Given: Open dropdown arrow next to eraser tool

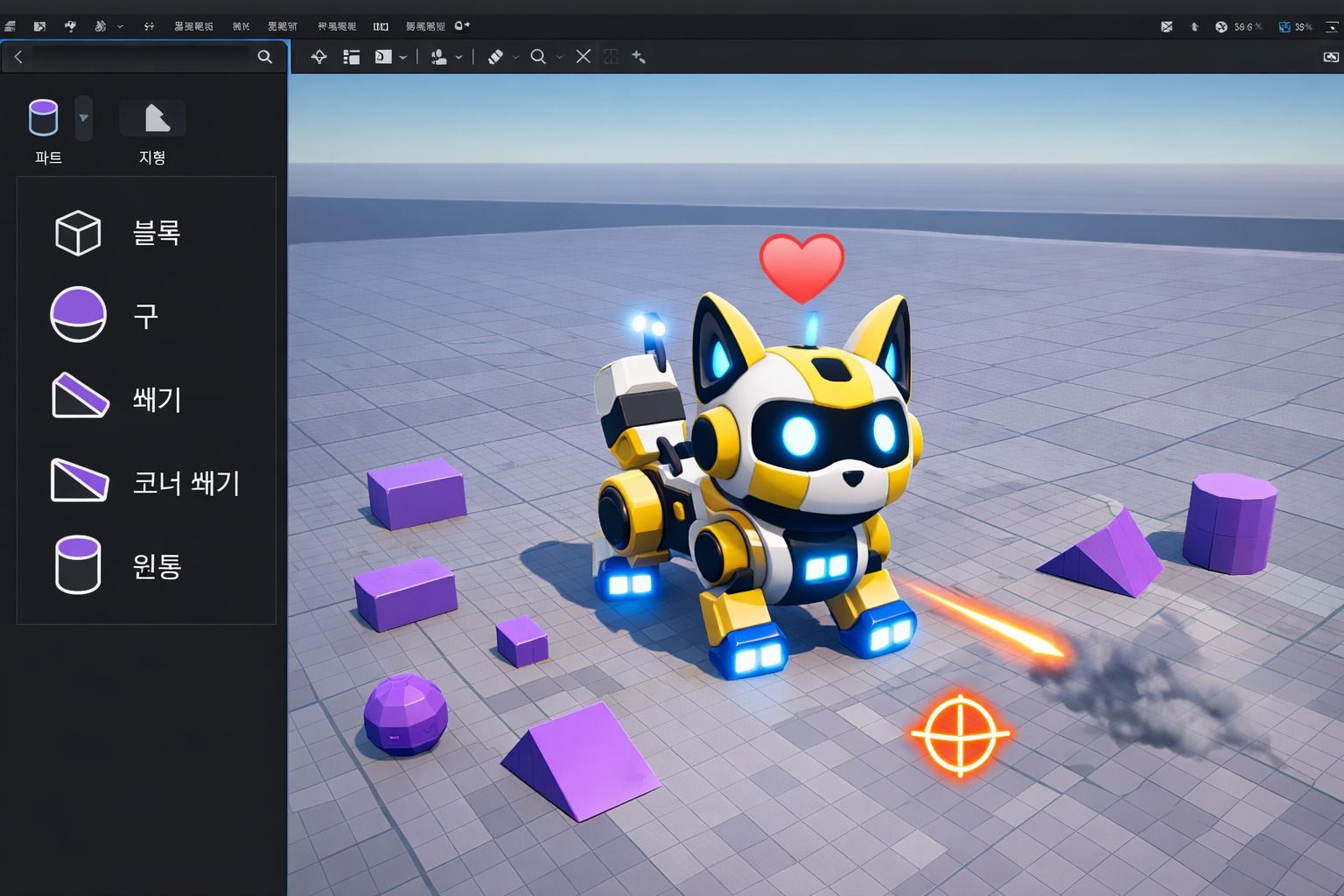Looking at the screenshot, I should point(516,58).
